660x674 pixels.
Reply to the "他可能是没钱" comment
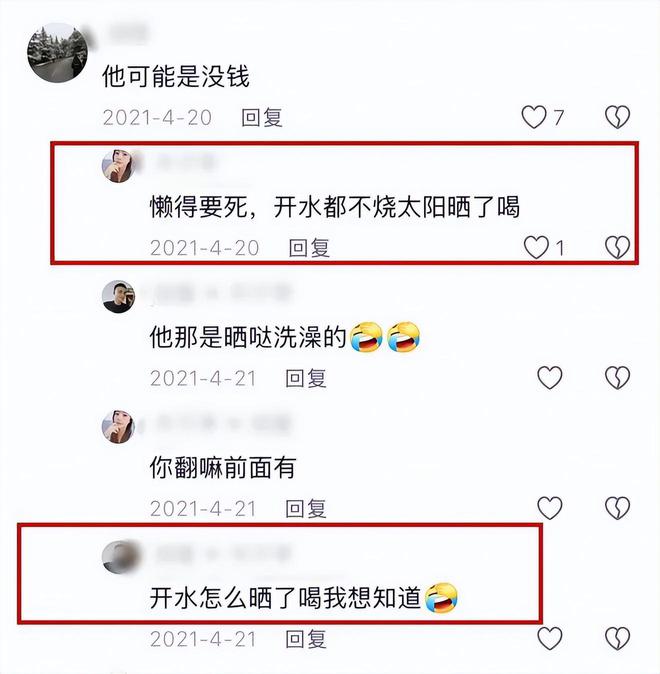(262, 117)
